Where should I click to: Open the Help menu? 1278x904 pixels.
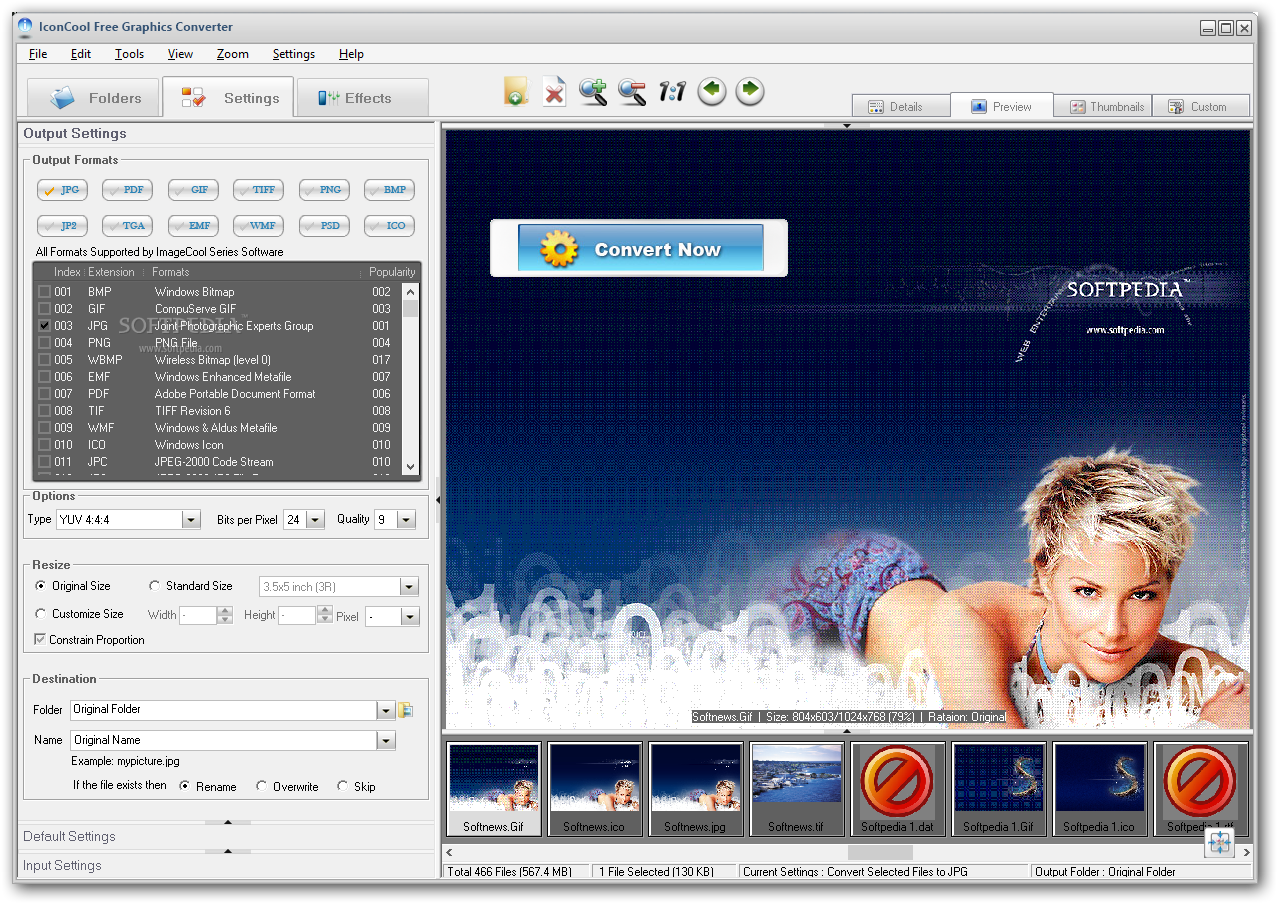tap(351, 54)
